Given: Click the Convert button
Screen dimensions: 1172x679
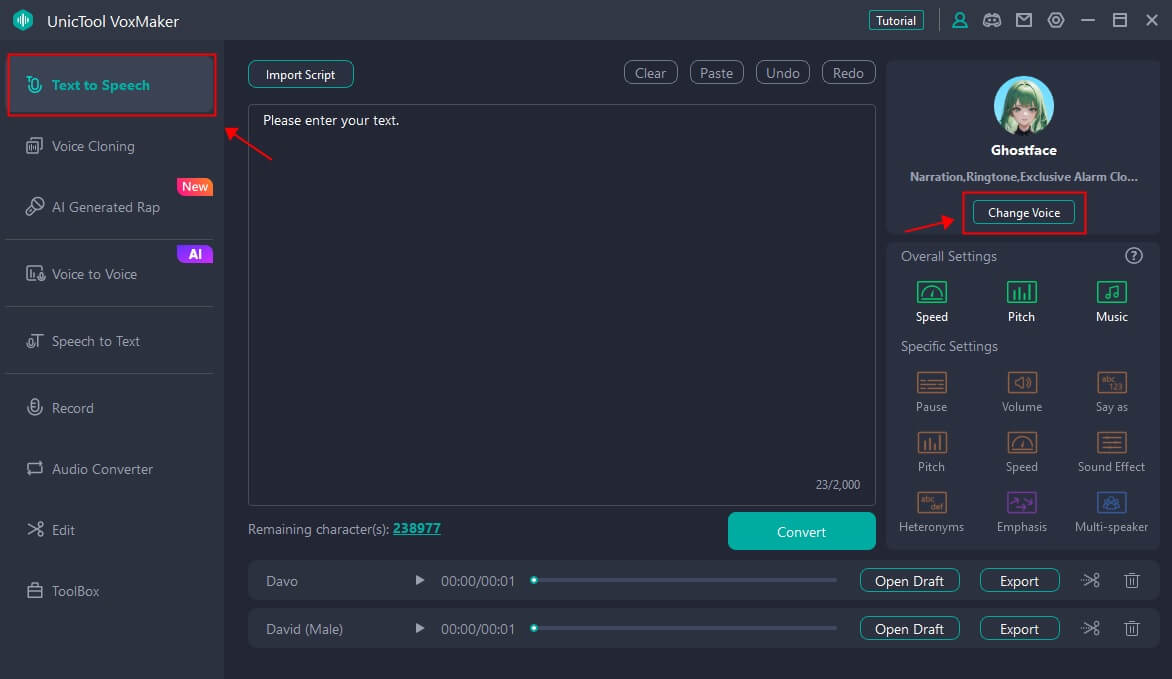Looking at the screenshot, I should (801, 531).
